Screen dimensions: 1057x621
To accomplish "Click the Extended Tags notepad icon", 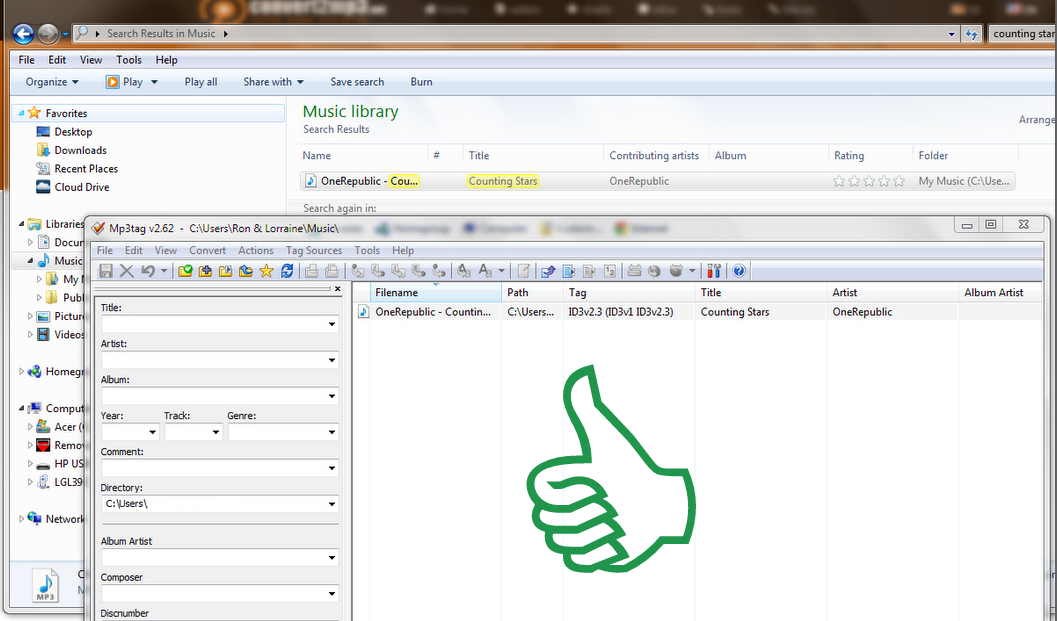I will pos(523,271).
